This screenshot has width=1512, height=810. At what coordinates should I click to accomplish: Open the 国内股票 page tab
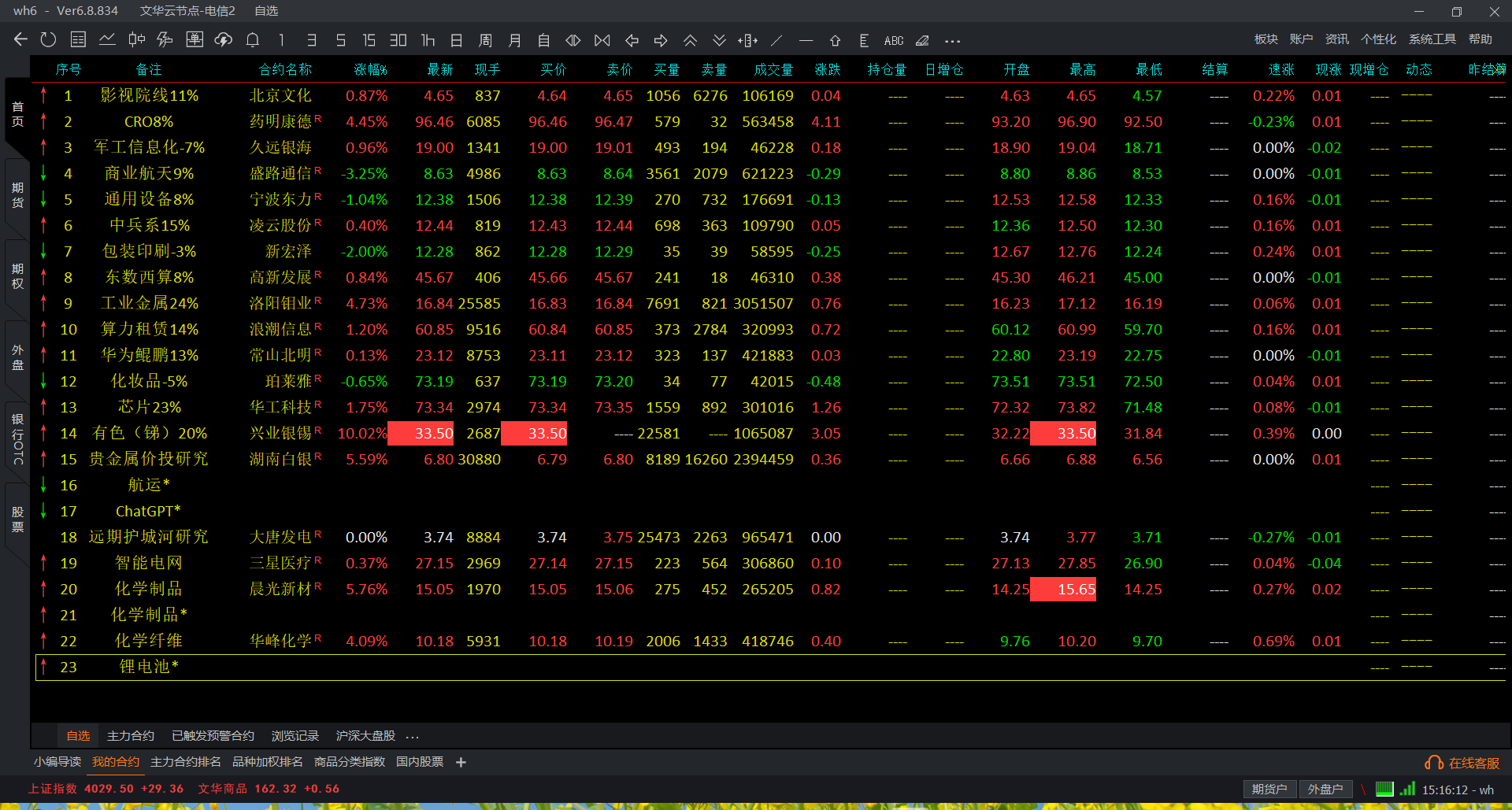click(420, 762)
